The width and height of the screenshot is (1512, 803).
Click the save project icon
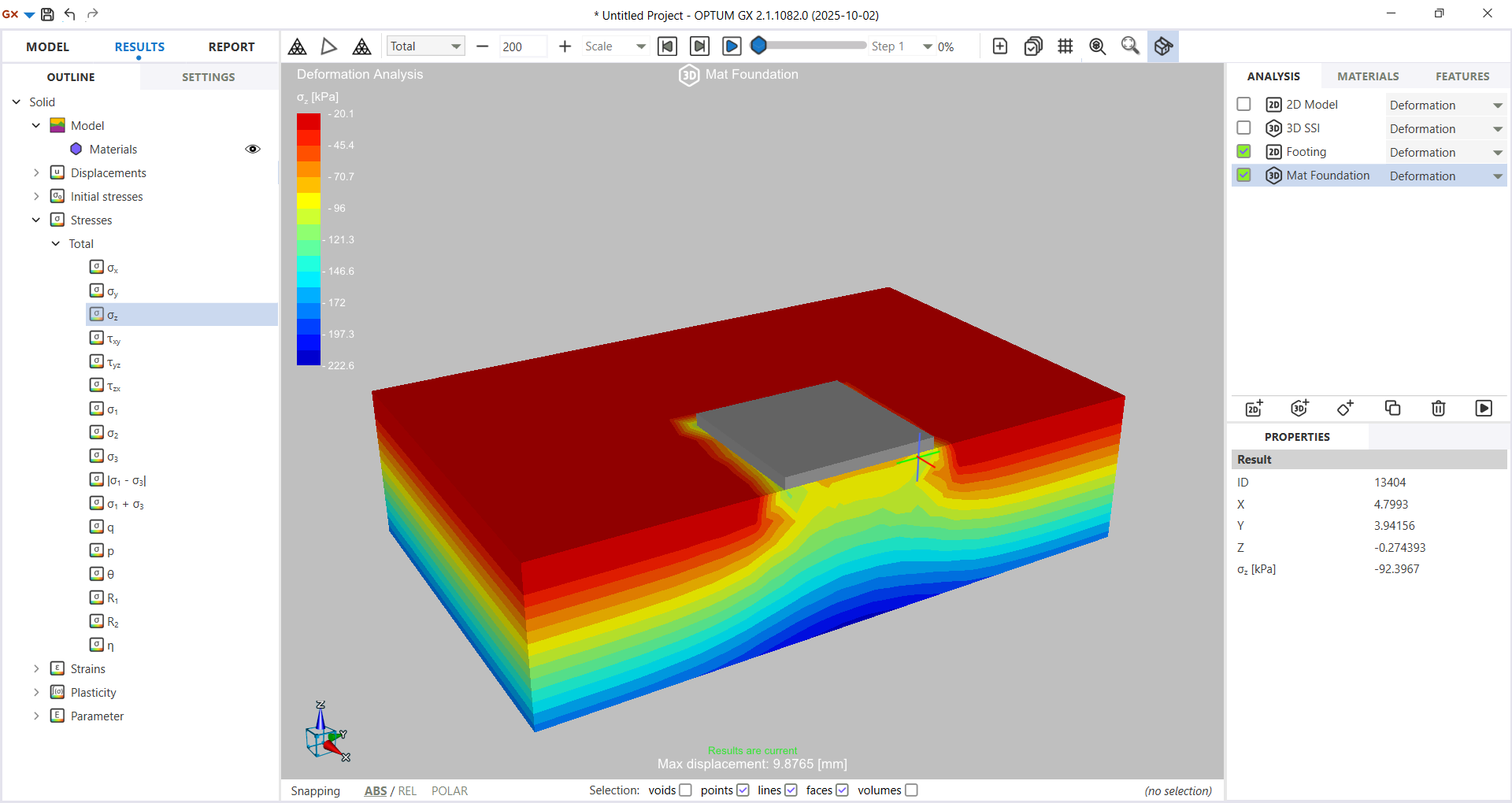pyautogui.click(x=47, y=14)
